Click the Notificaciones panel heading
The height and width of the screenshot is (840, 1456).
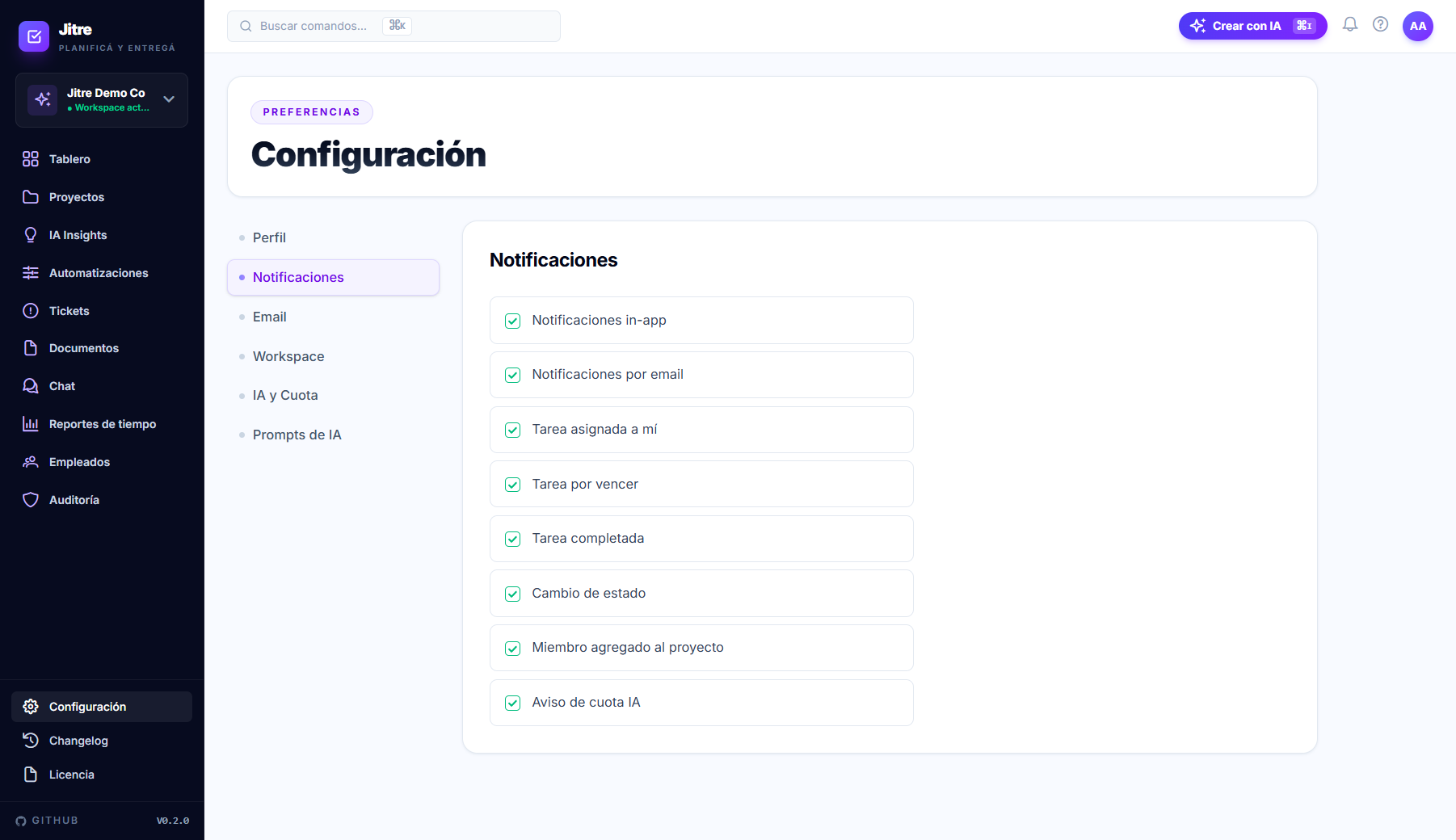[553, 260]
